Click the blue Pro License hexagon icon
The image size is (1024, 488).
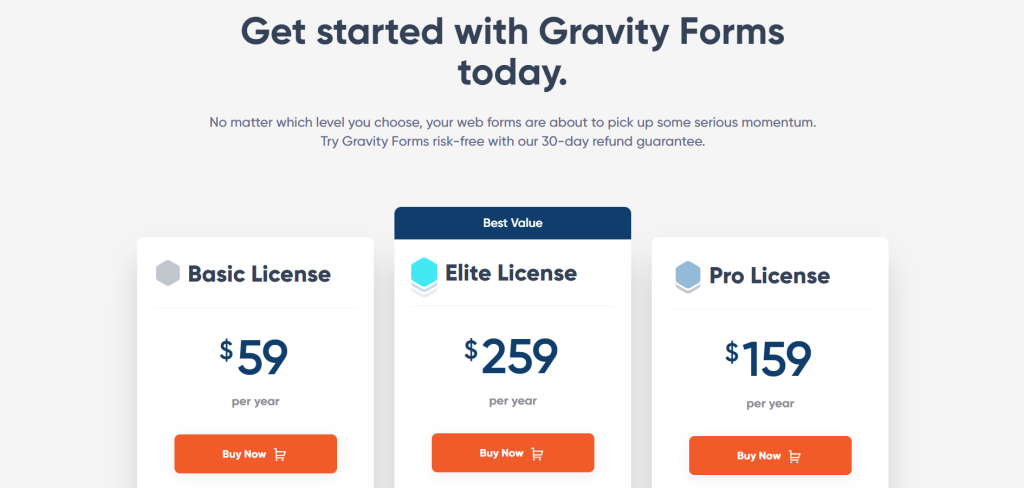point(688,275)
